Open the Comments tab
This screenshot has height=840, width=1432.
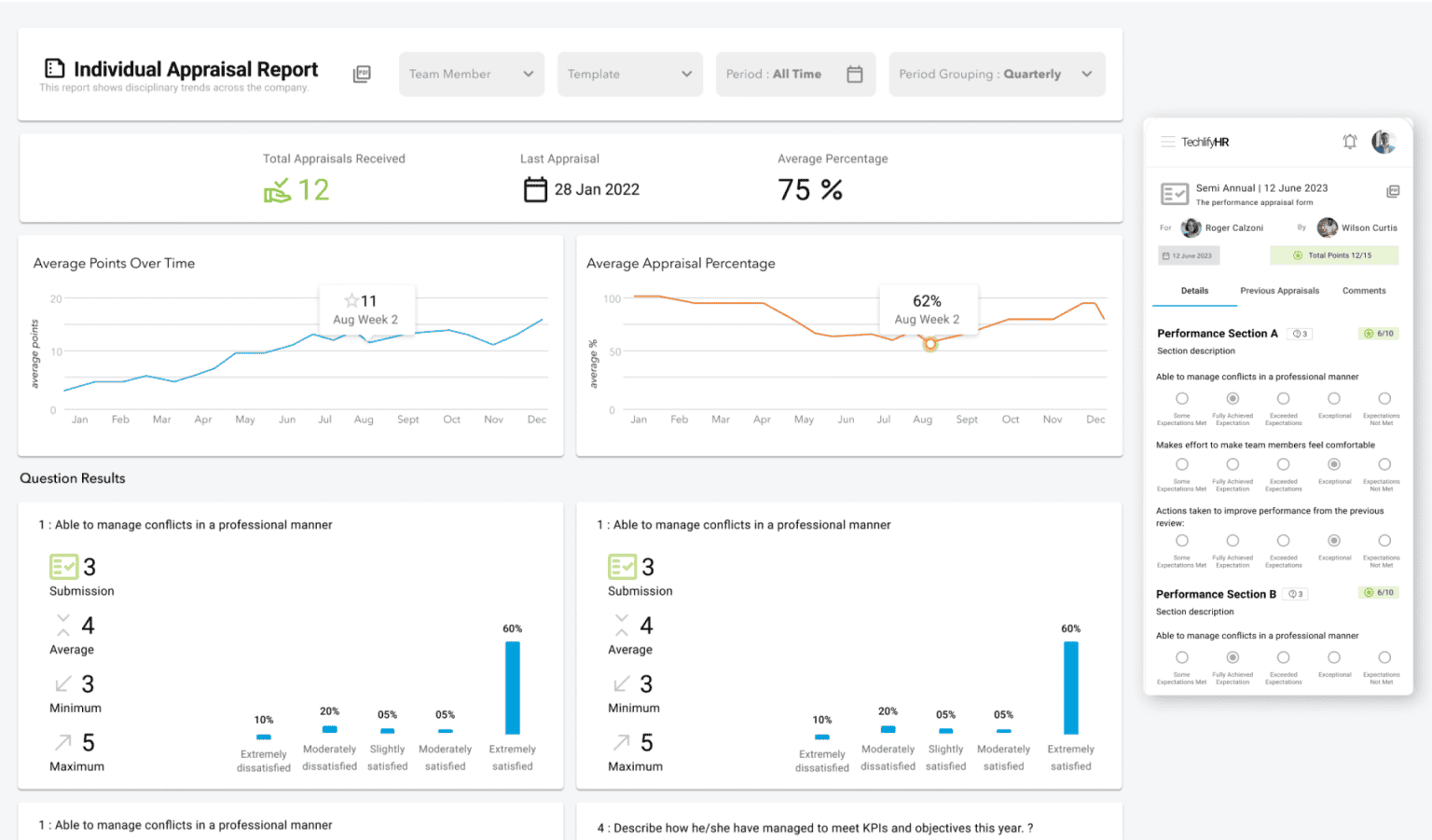1364,290
